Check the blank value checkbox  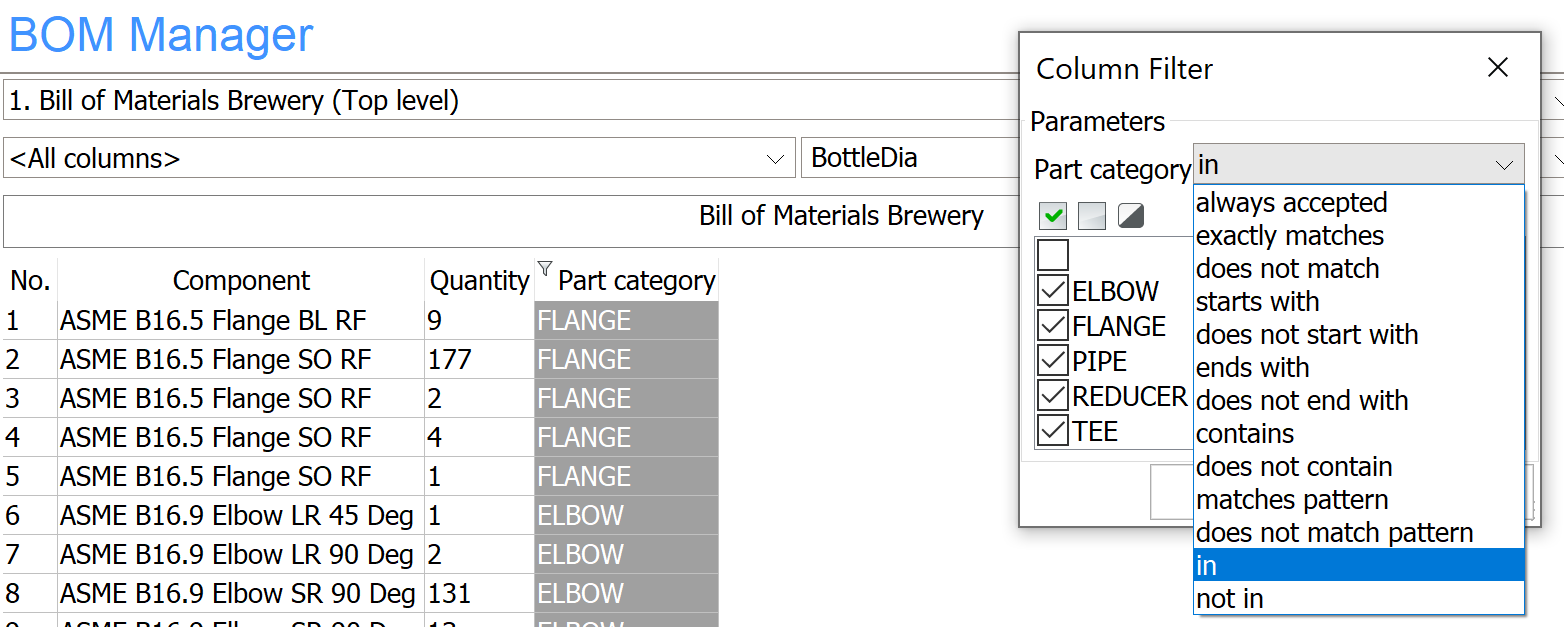click(1053, 255)
